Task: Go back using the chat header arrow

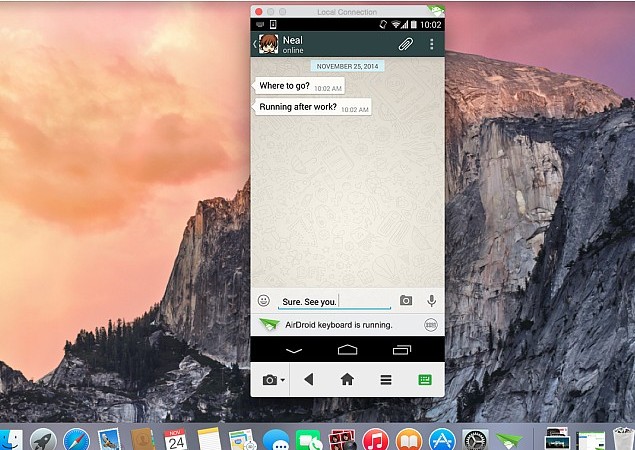Action: click(255, 44)
